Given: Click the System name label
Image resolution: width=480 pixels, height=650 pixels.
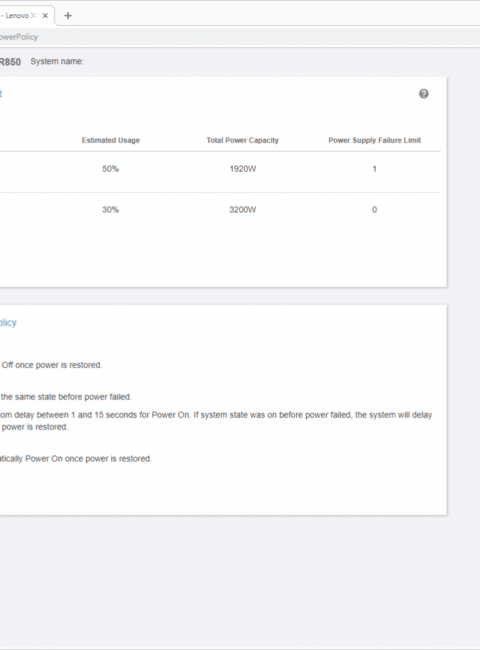Looking at the screenshot, I should (57, 61).
